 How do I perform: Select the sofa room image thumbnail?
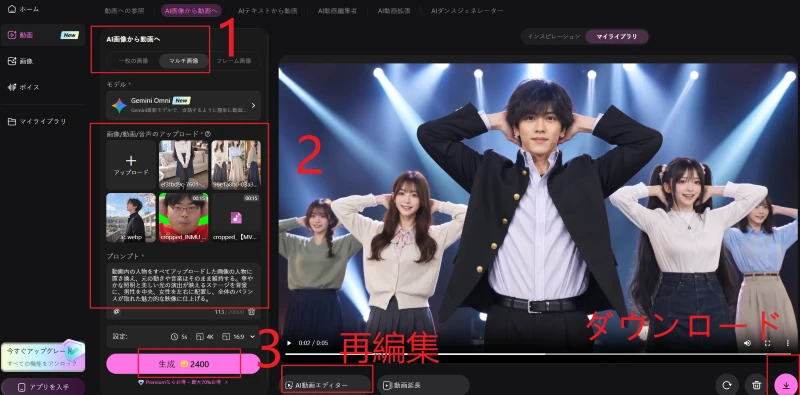click(183, 165)
